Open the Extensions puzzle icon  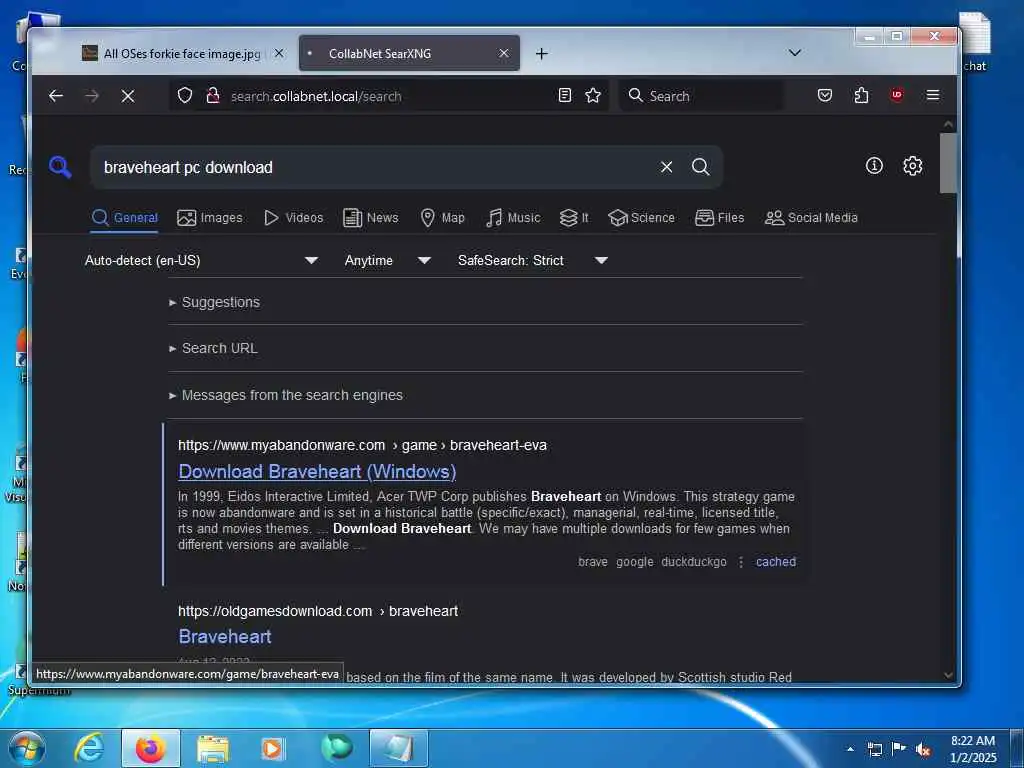(861, 96)
